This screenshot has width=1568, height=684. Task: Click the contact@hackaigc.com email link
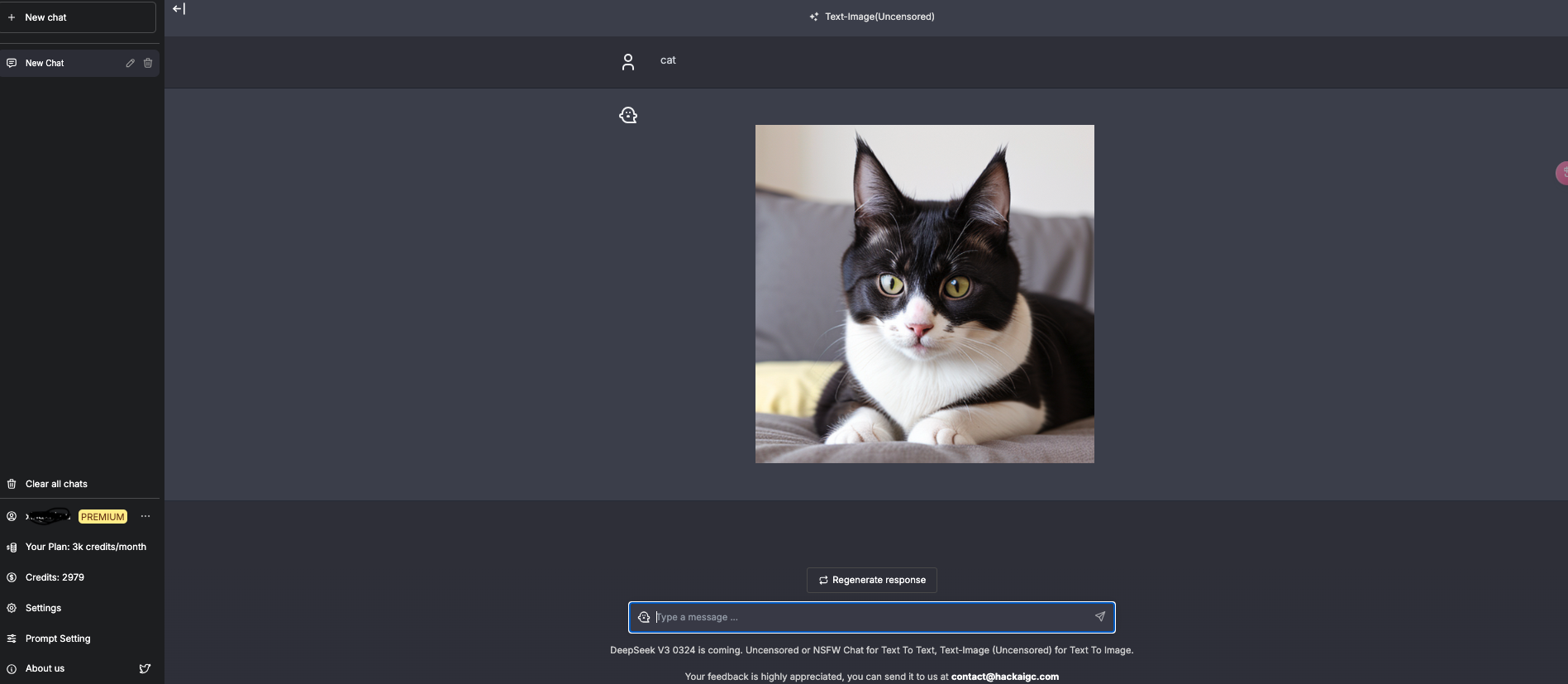[x=1004, y=677]
